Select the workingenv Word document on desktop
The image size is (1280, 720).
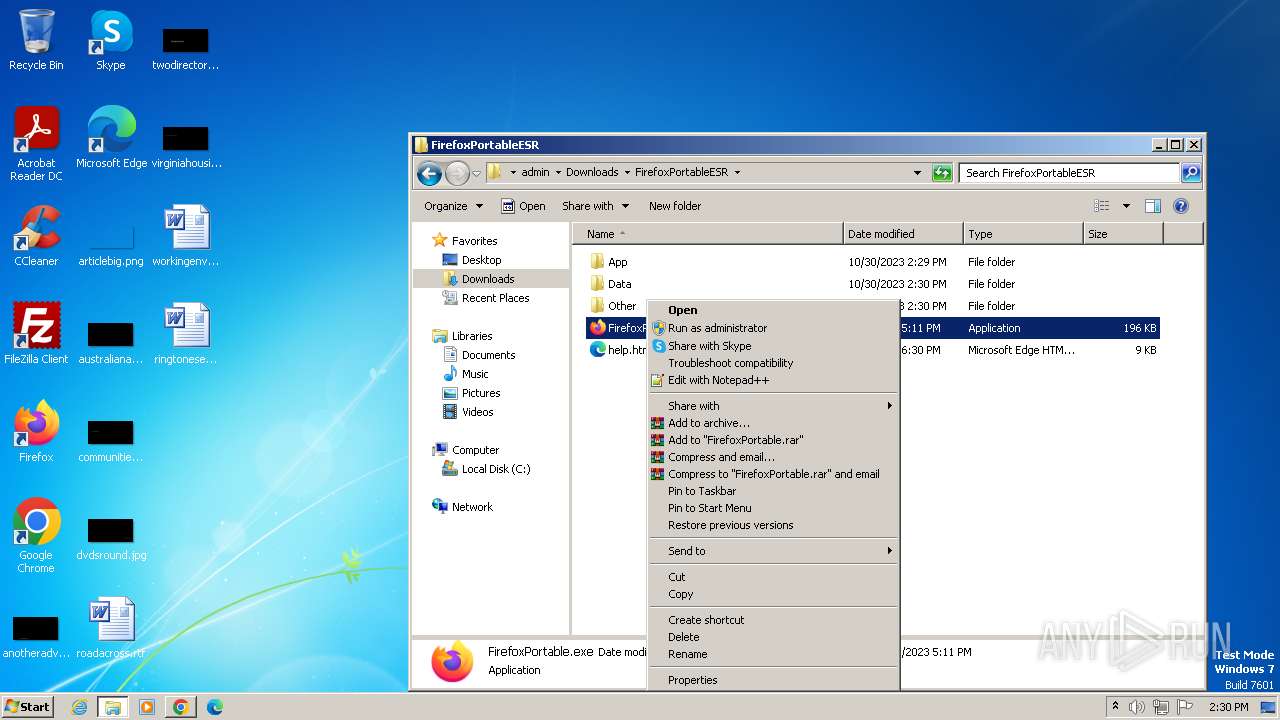tap(186, 236)
